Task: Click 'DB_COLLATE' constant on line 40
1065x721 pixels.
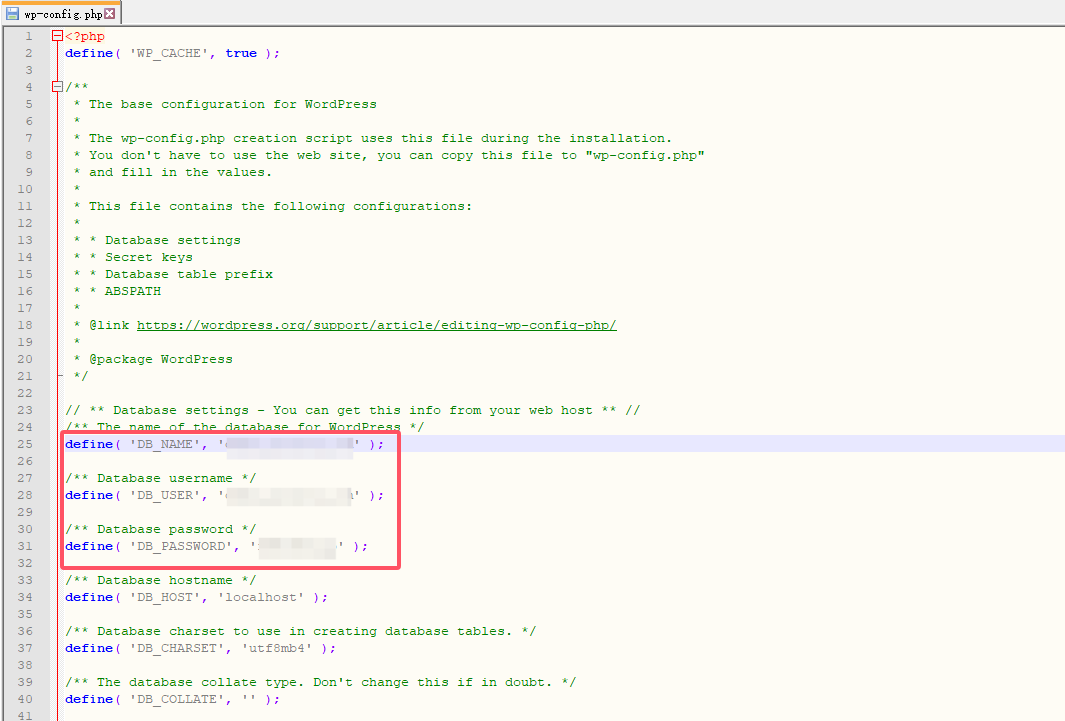Action: (x=177, y=699)
